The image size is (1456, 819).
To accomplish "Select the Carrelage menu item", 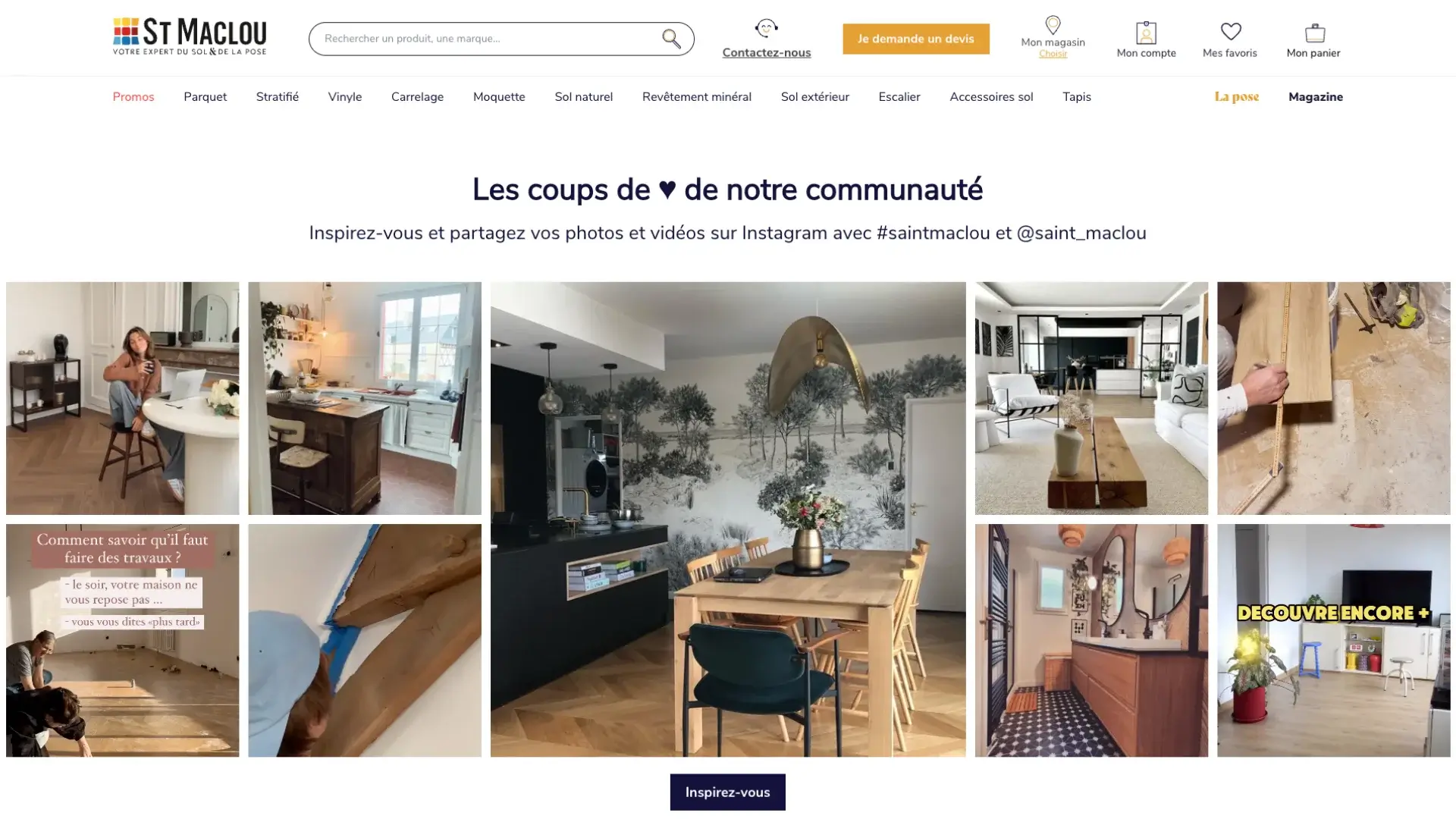I will (x=417, y=97).
